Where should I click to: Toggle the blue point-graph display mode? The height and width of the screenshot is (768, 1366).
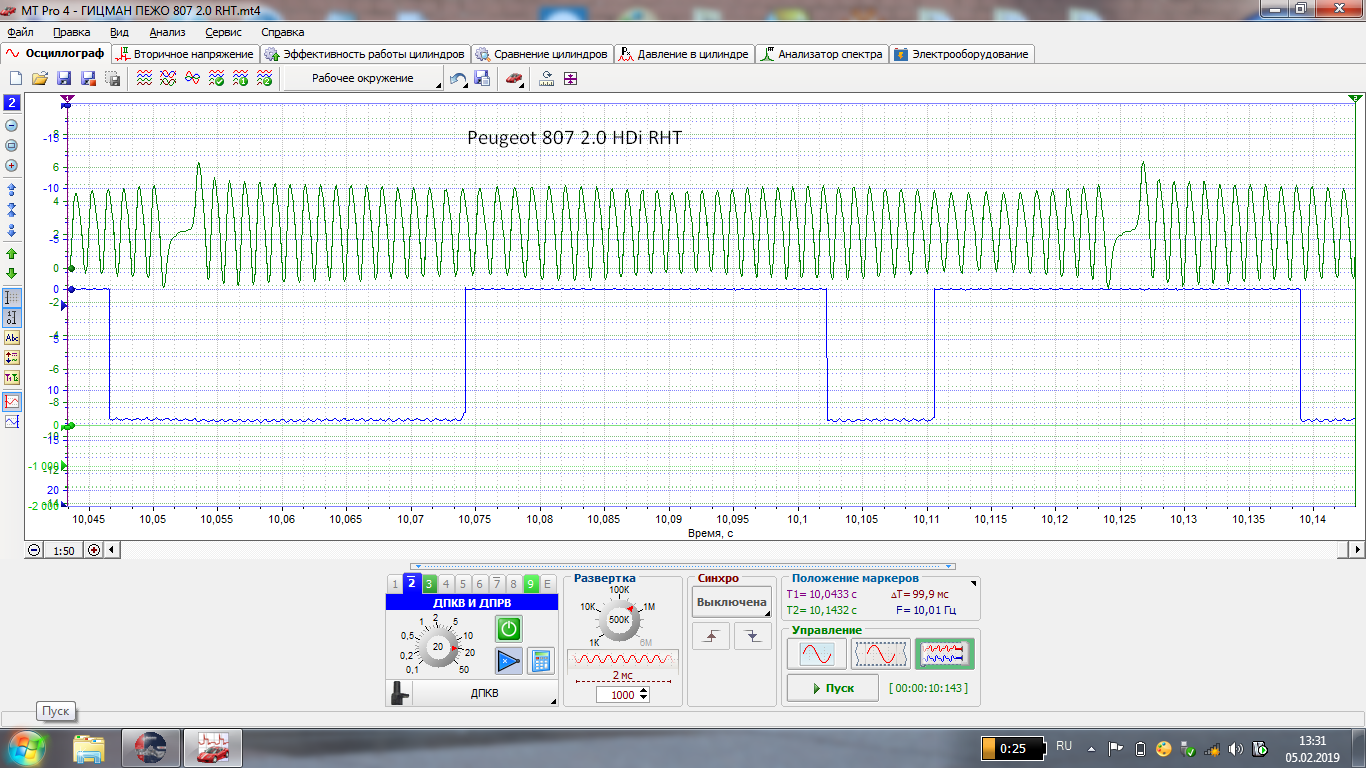12,422
